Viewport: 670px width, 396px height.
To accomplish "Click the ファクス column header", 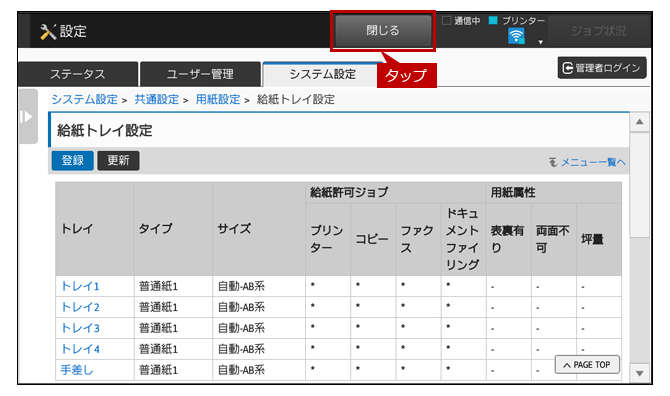I will pos(418,239).
